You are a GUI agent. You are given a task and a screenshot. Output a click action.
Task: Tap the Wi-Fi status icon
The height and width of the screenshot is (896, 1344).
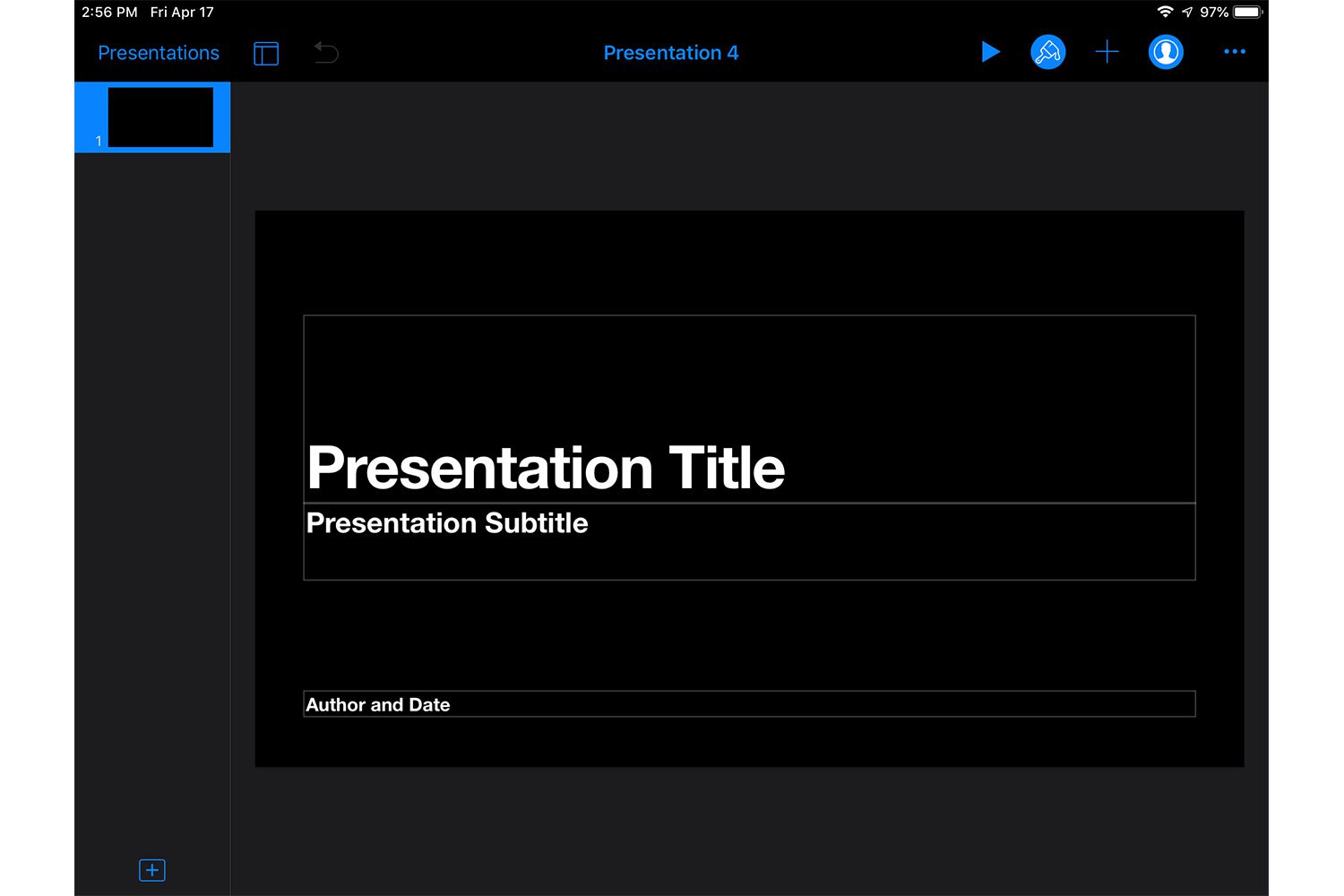click(x=1165, y=12)
